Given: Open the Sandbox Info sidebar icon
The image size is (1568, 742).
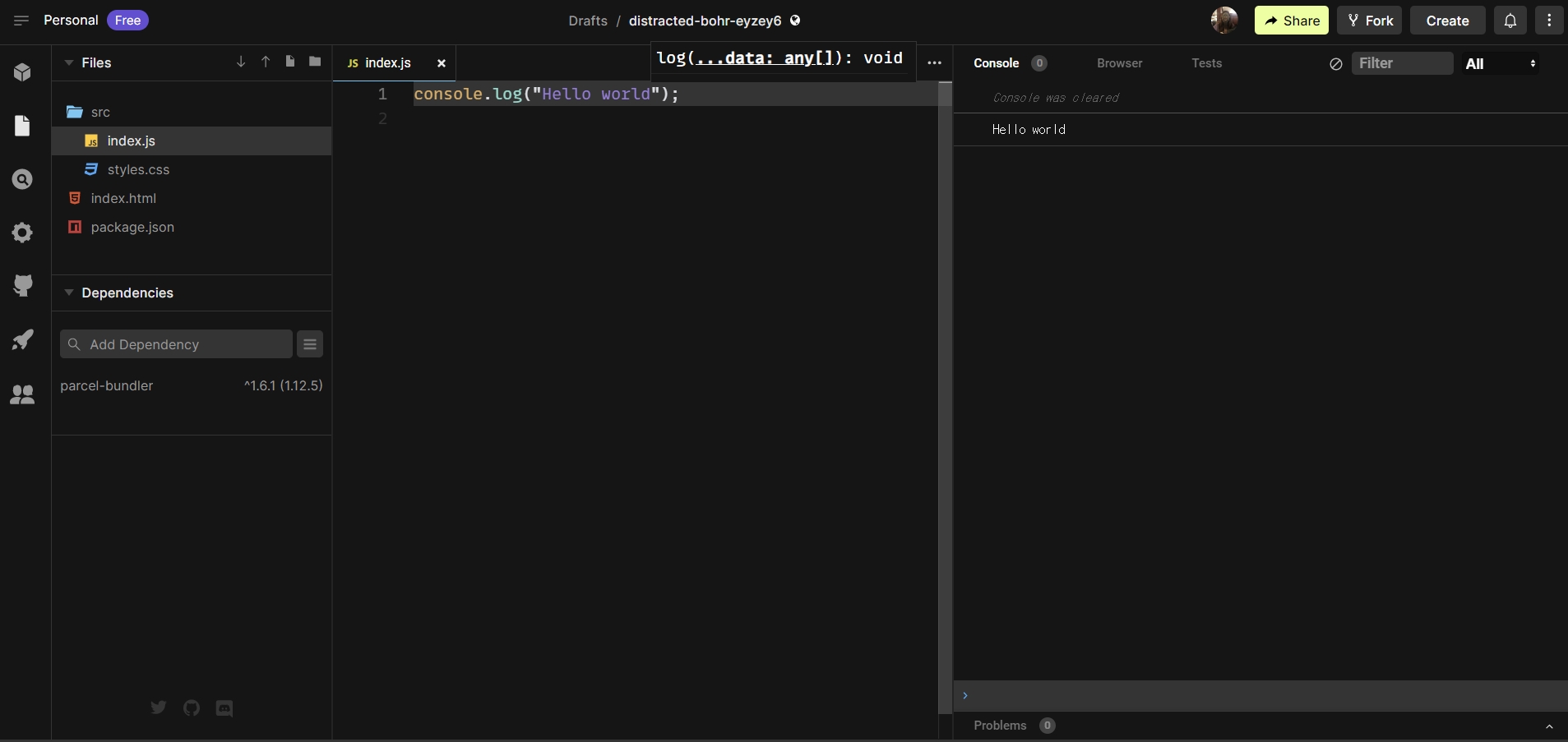Looking at the screenshot, I should click(22, 72).
